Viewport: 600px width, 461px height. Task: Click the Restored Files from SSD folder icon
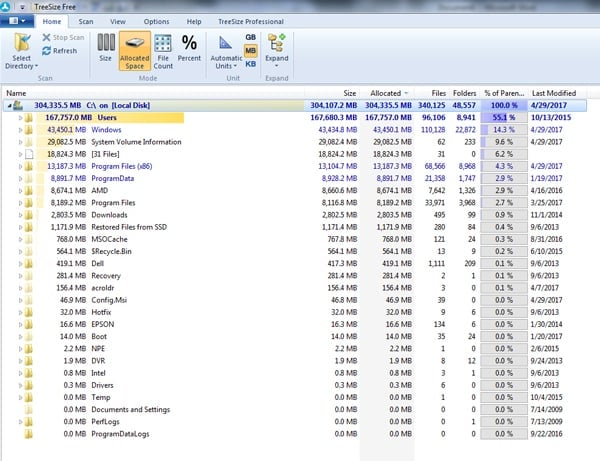tap(29, 227)
